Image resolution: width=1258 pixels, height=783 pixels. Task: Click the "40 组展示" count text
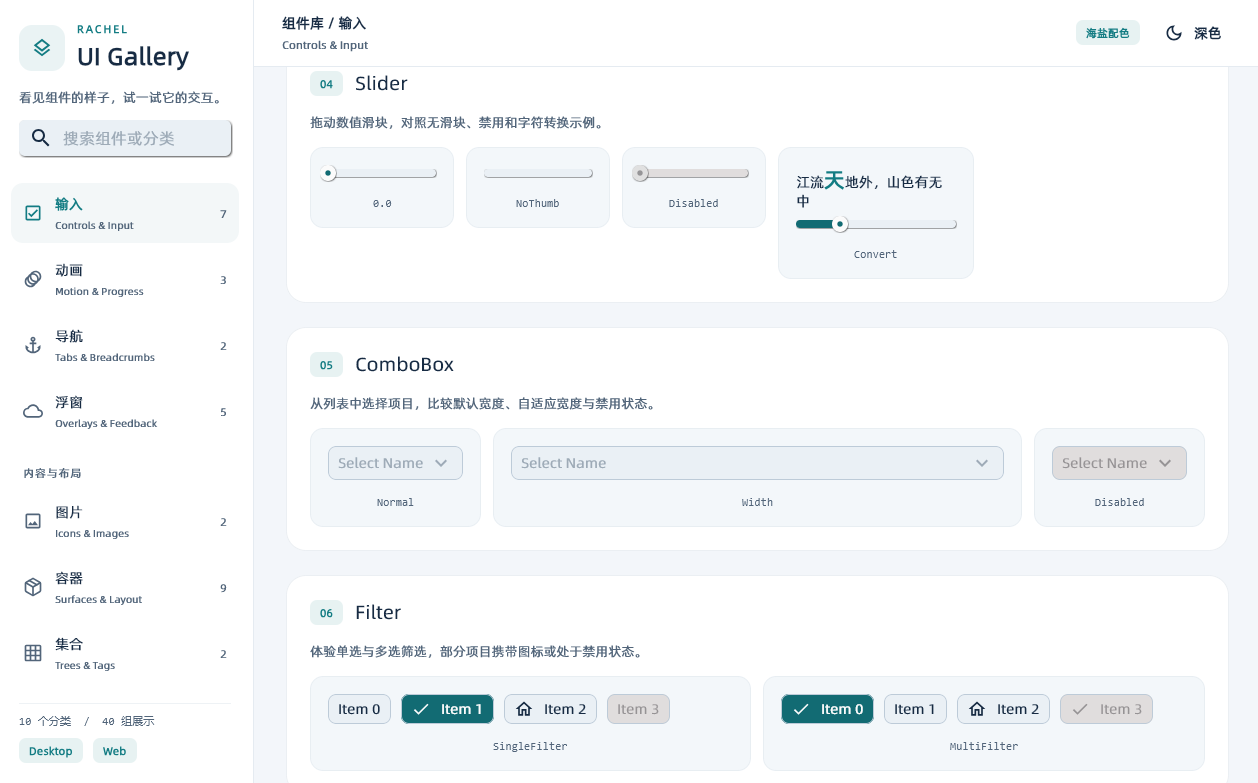(x=128, y=721)
